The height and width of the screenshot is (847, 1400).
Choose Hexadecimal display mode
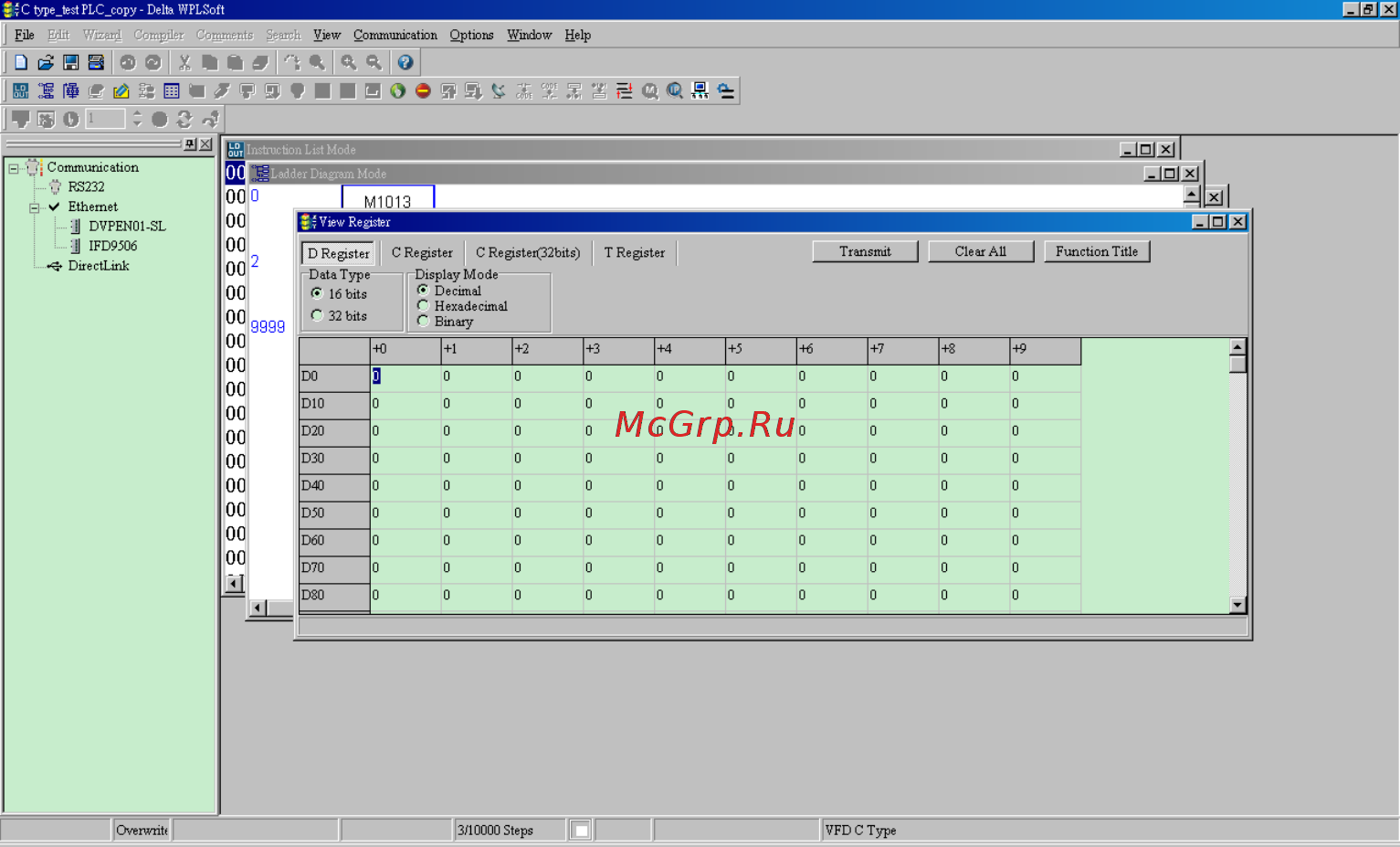pos(462,306)
